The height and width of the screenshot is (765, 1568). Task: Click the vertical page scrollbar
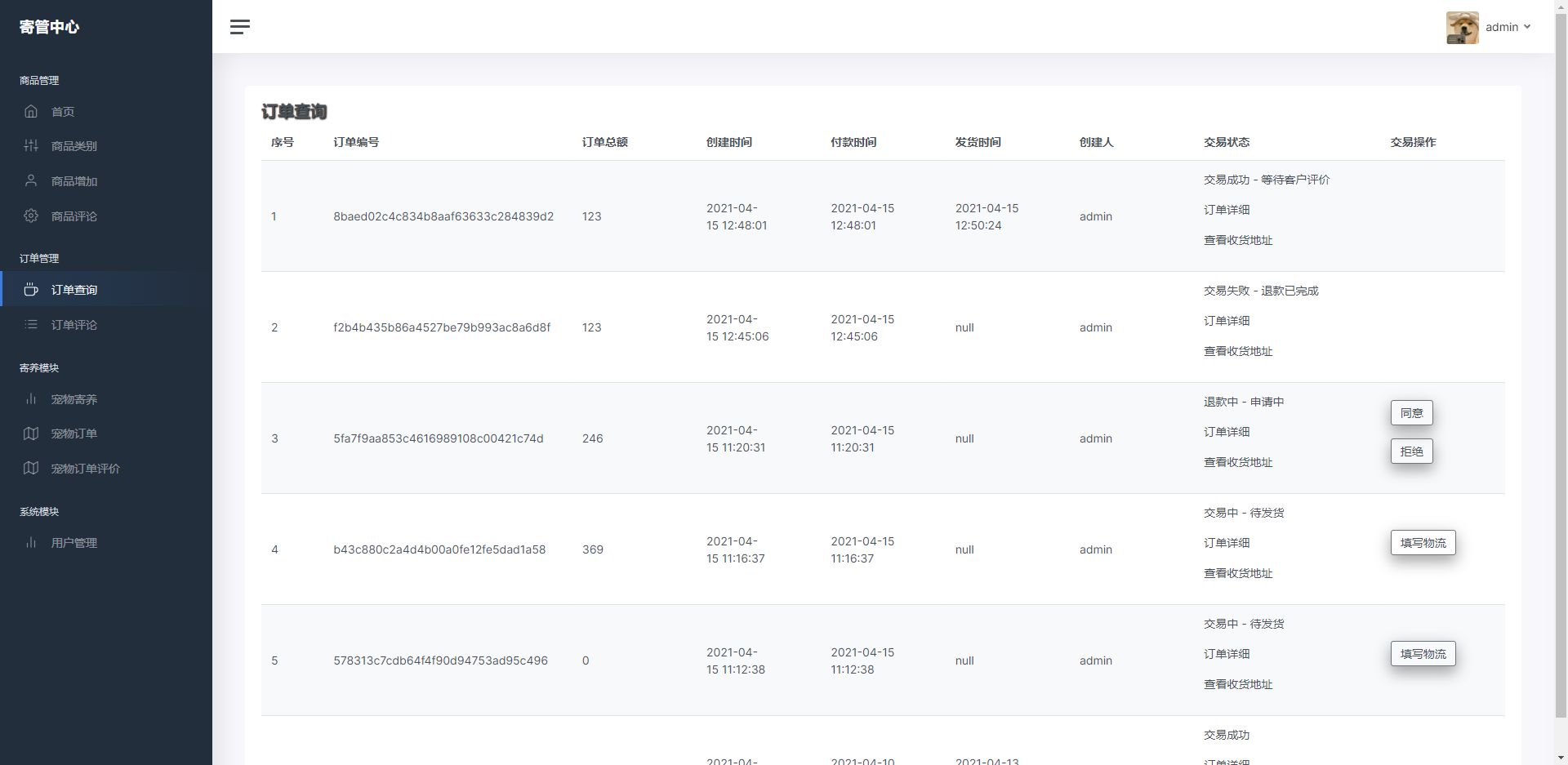(1561, 367)
